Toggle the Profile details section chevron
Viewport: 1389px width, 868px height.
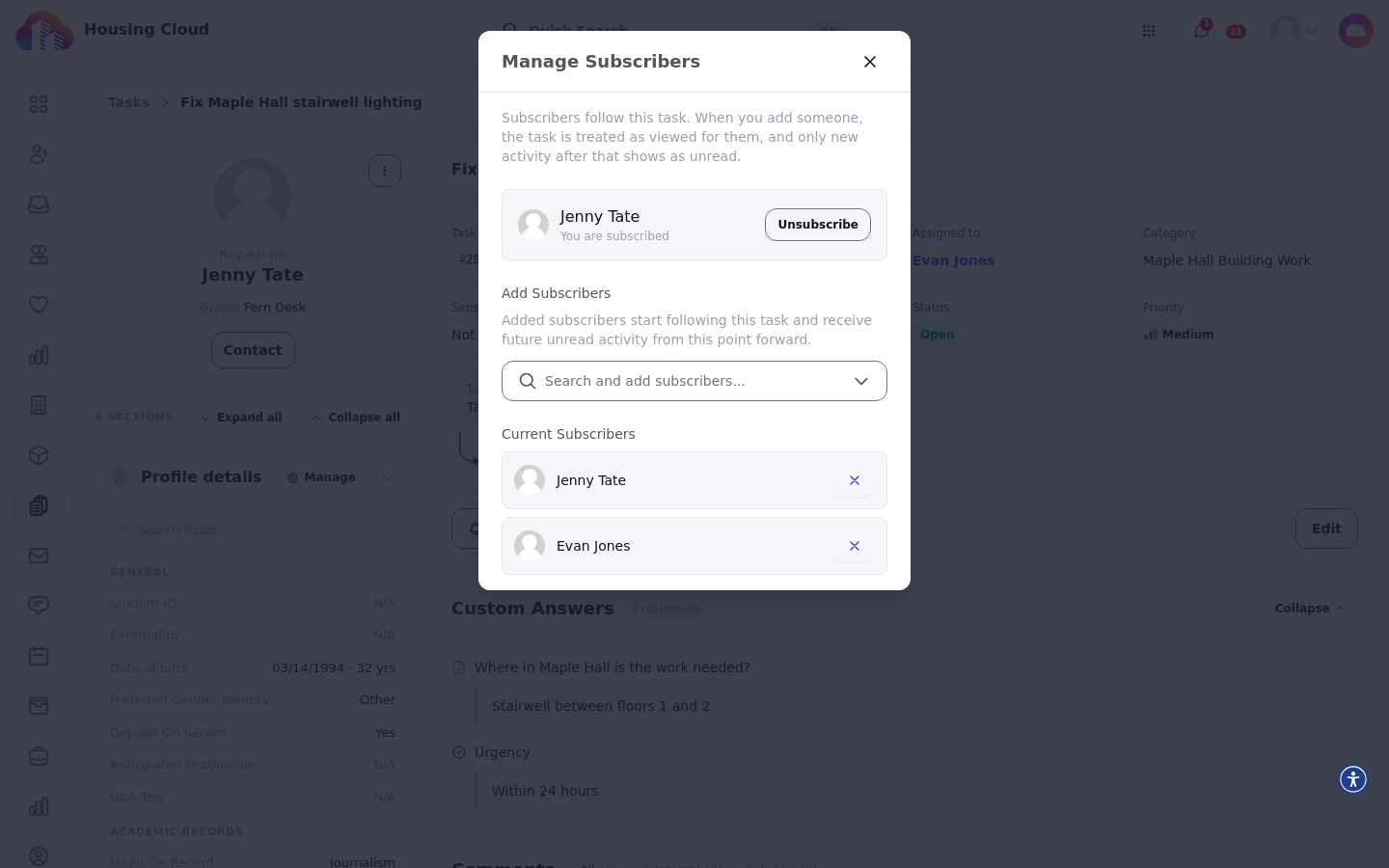pos(388,477)
